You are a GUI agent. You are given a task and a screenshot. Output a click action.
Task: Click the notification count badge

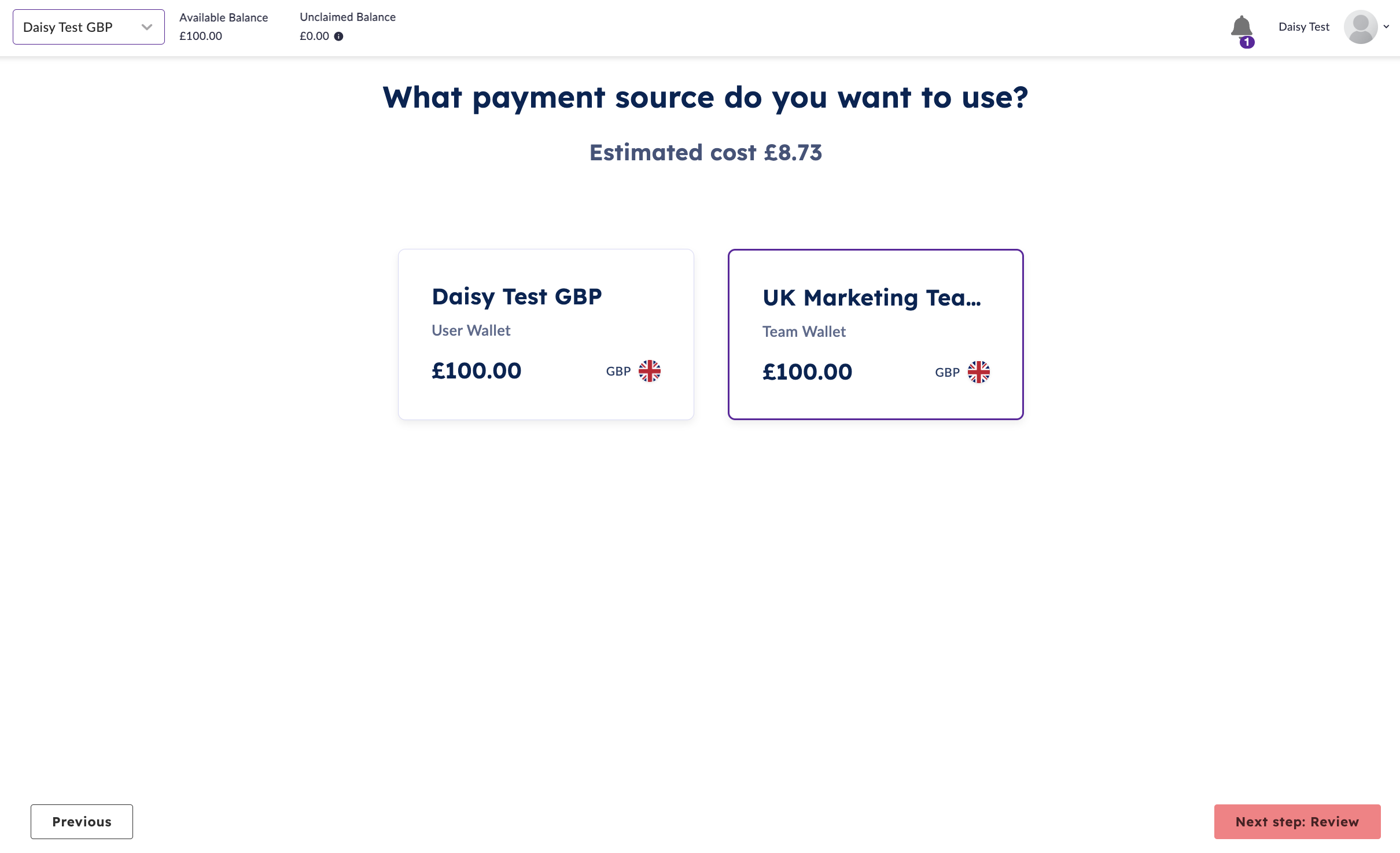[x=1247, y=42]
